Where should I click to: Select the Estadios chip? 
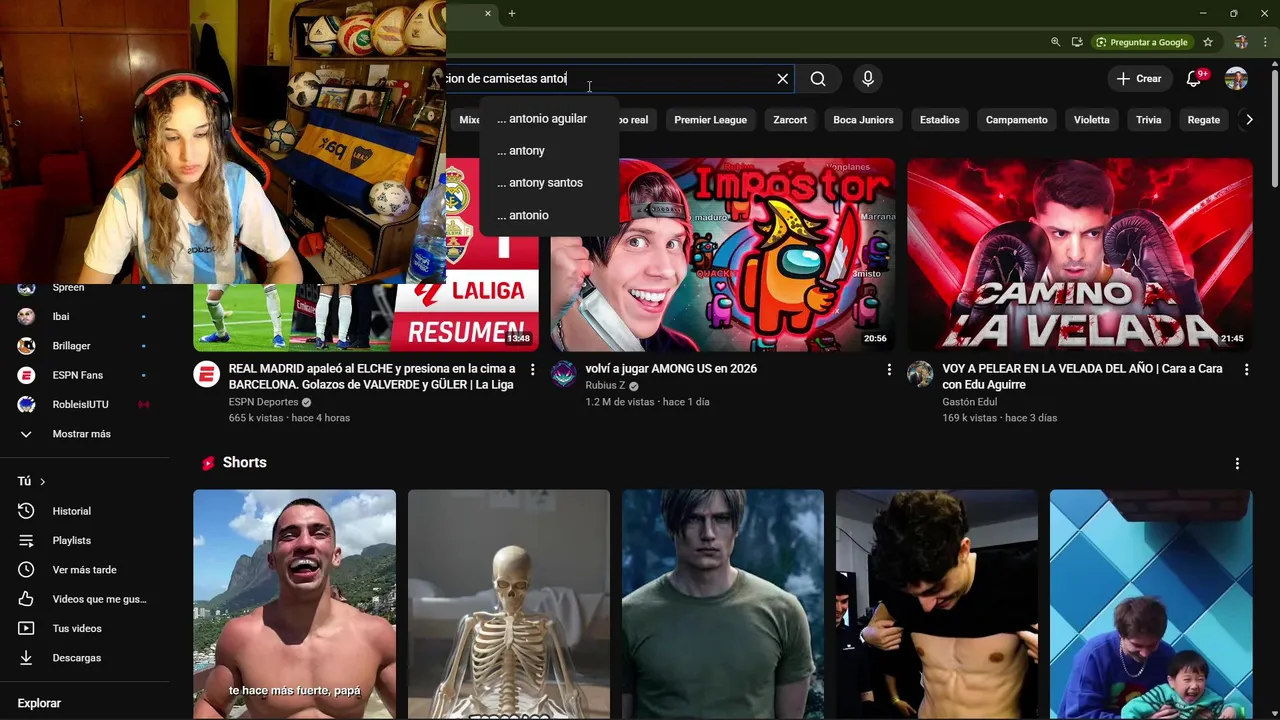(x=940, y=120)
